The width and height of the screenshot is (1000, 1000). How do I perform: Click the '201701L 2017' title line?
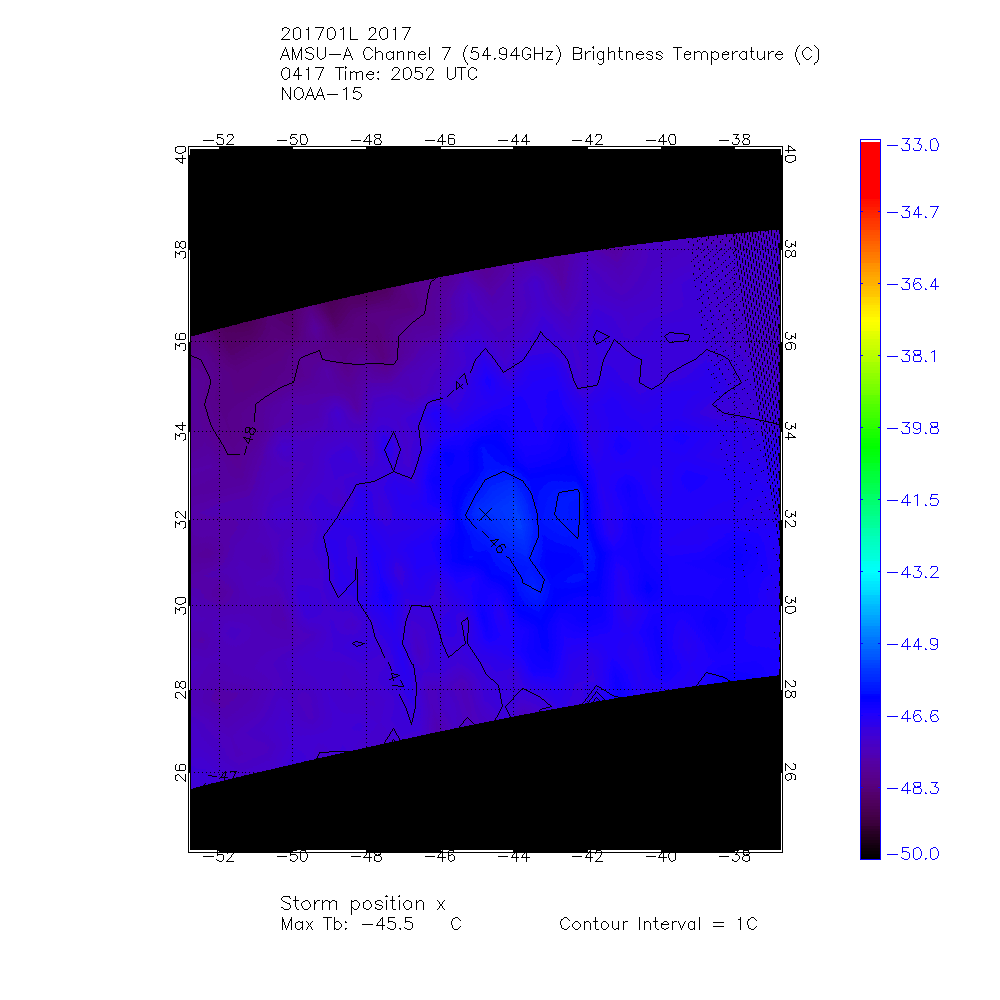pos(346,34)
